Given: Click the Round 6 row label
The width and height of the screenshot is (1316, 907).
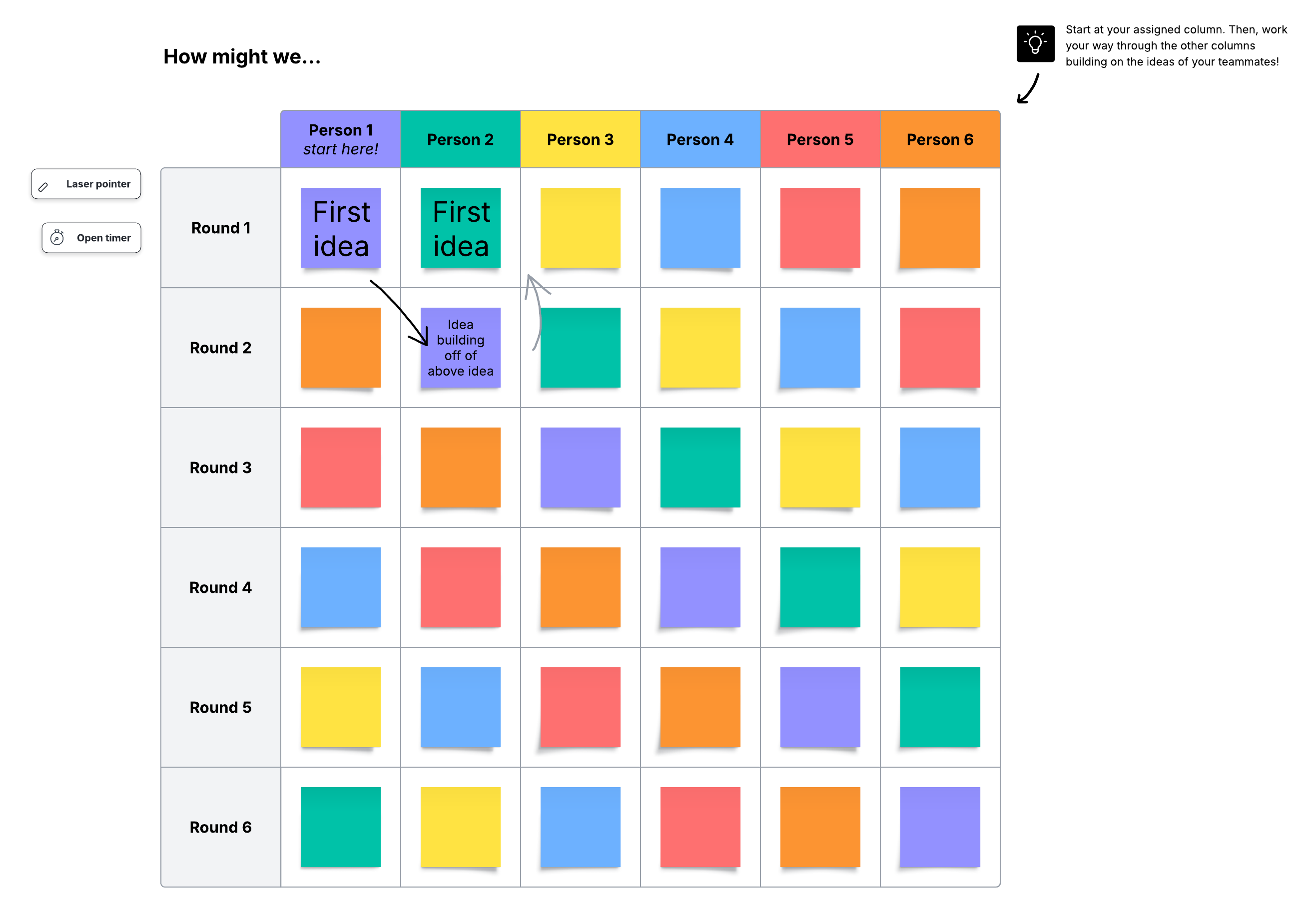Looking at the screenshot, I should [x=220, y=827].
